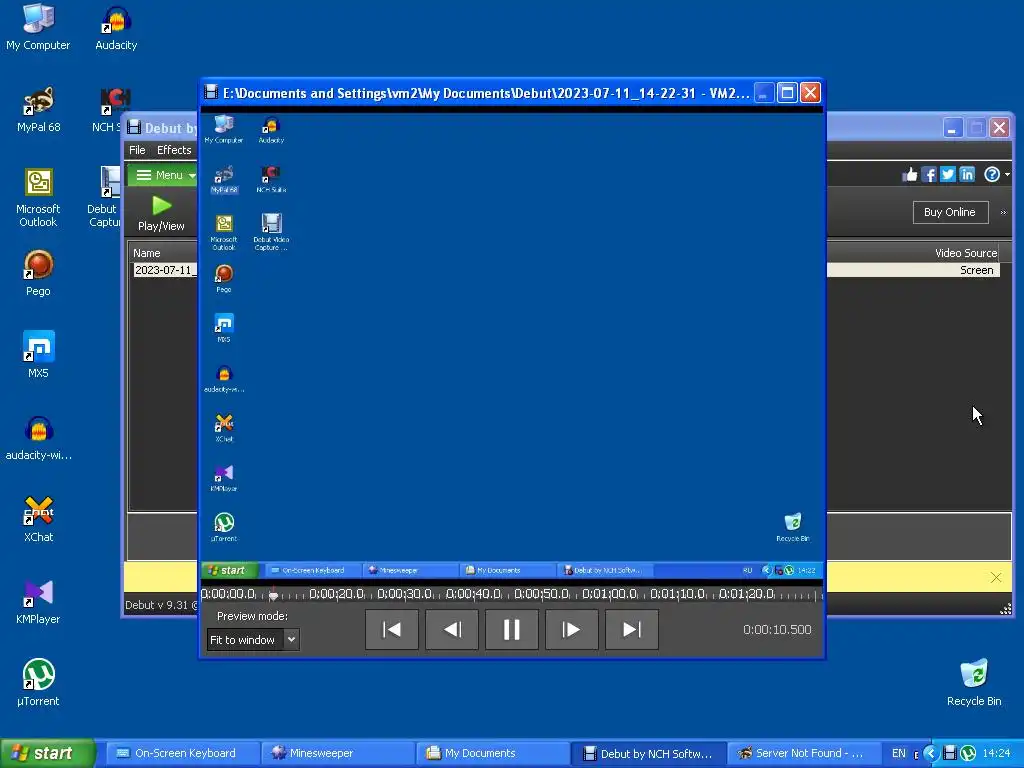Open Debut help question-mark icon
Screen dimensions: 1024x768
[x=991, y=174]
